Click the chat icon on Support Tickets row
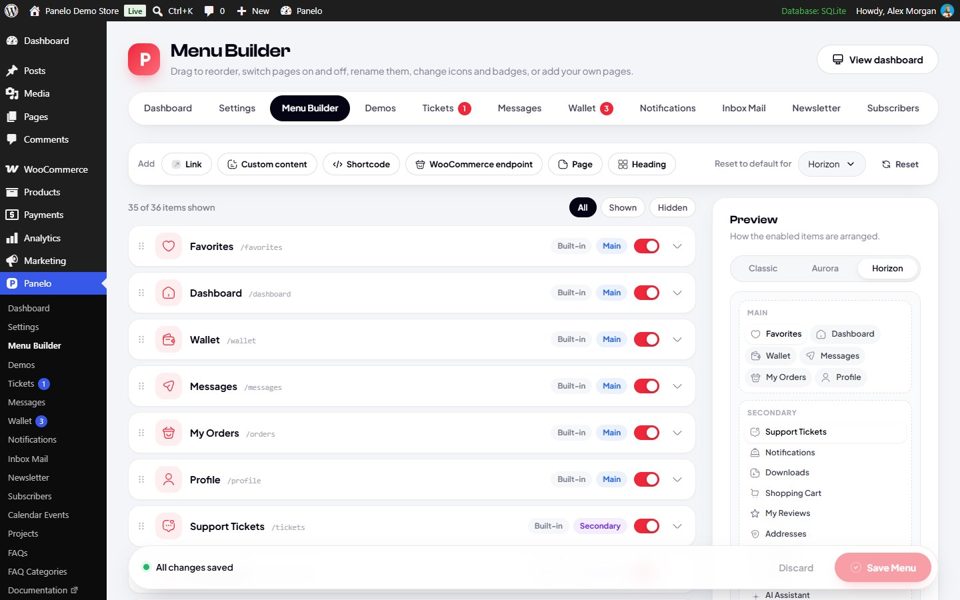Image resolution: width=960 pixels, height=600 pixels. [168, 526]
